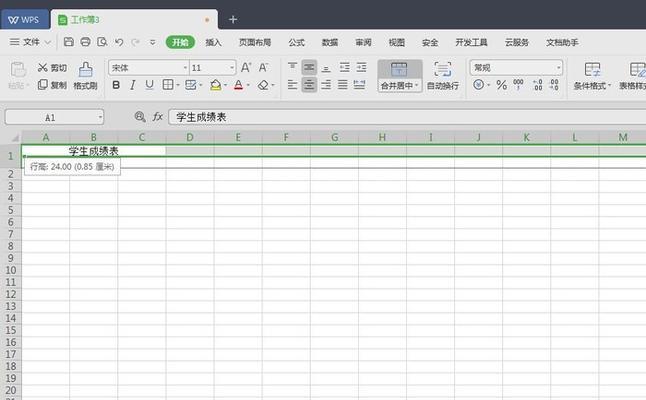
Task: Align text right
Action: tap(326, 85)
